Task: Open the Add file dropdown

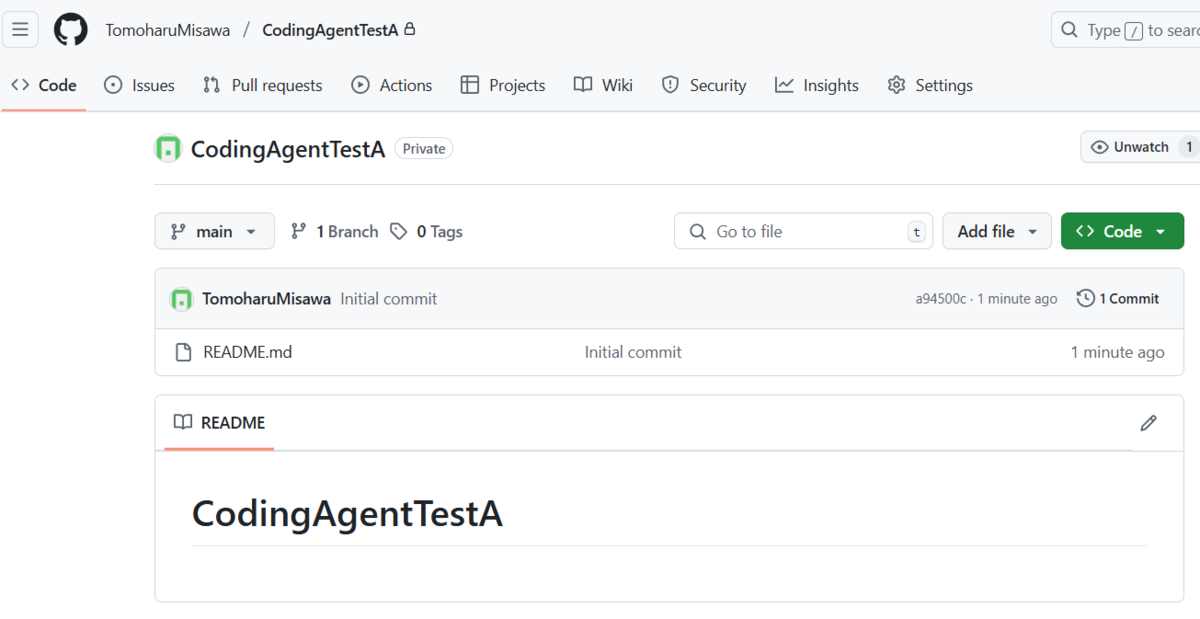Action: (996, 231)
